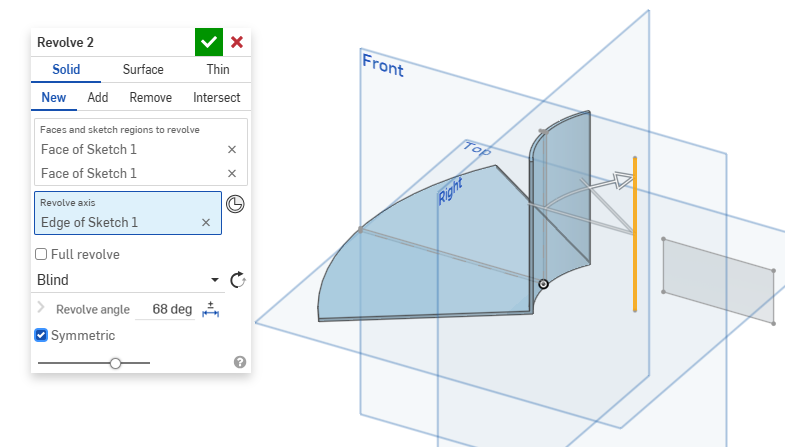Flip the revolve direction using the circular arrow
Image resolution: width=785 pixels, height=447 pixels.
[x=237, y=280]
